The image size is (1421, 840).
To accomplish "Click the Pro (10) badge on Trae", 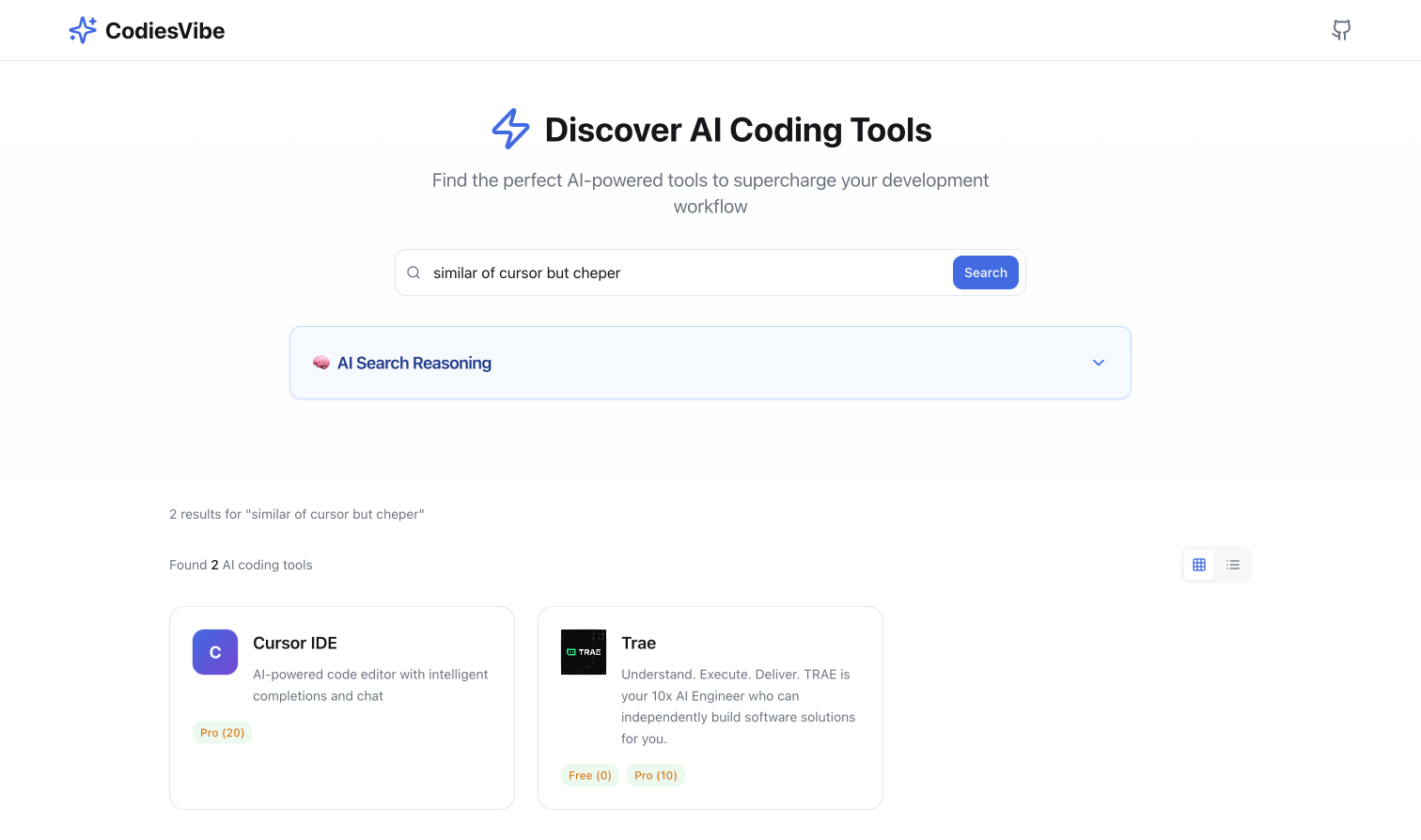I will [x=656, y=775].
